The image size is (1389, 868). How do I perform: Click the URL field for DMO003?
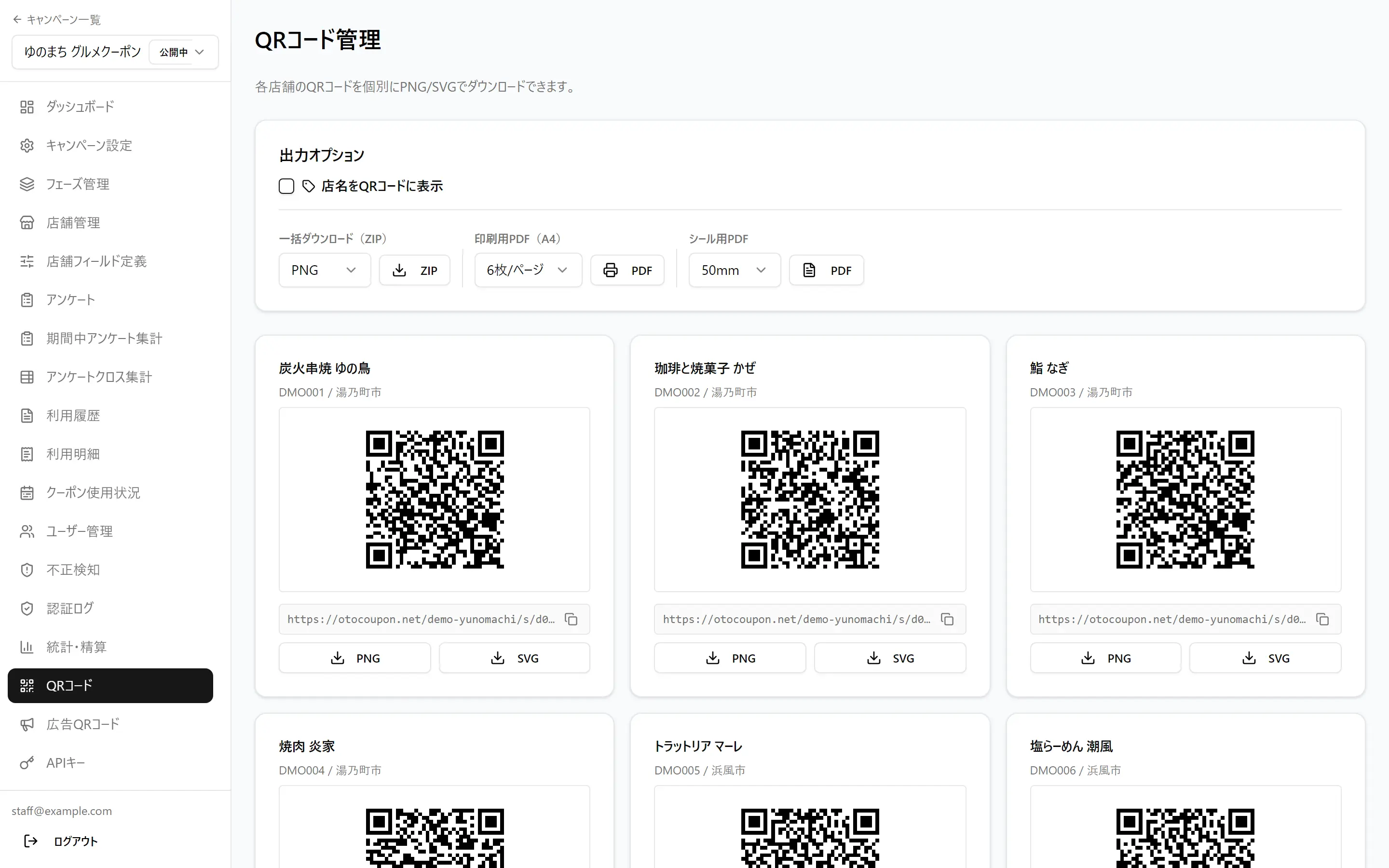[x=1186, y=620]
